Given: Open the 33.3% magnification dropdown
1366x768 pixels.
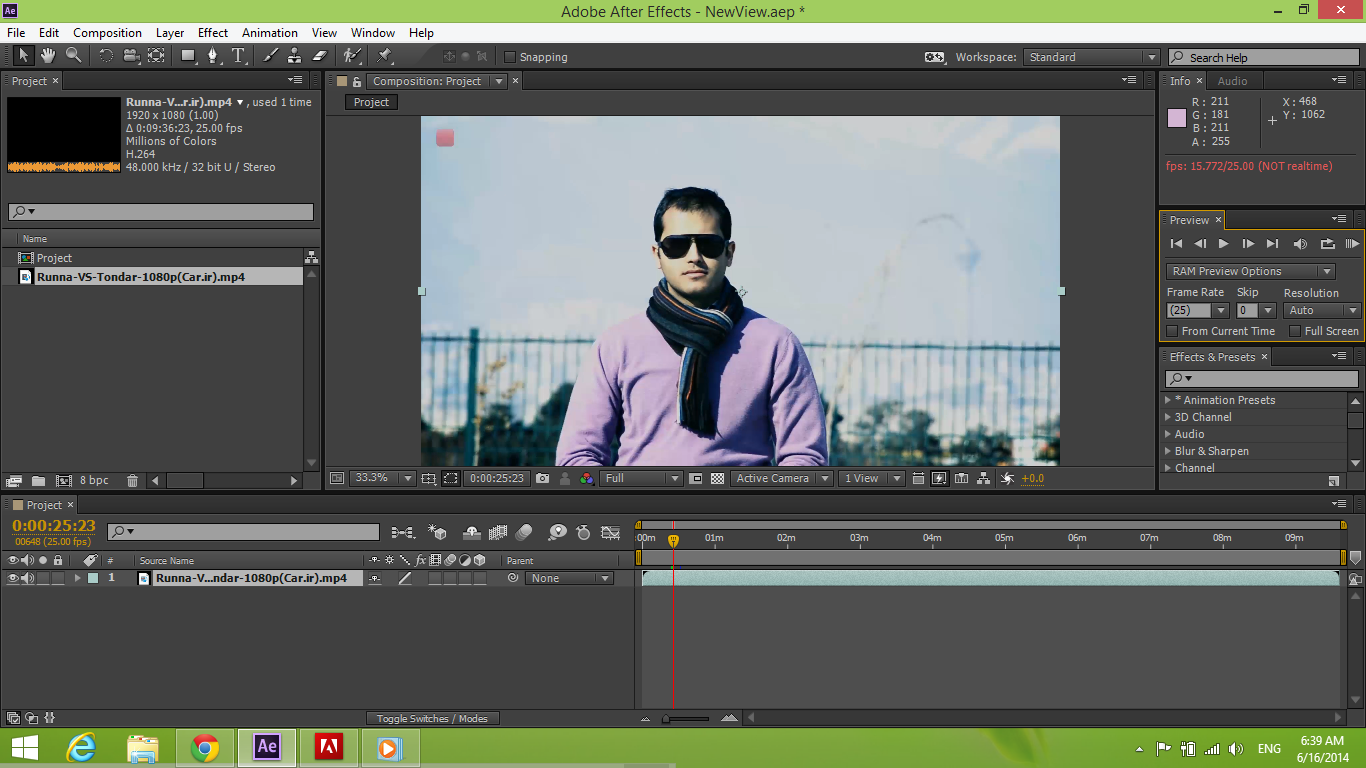Looking at the screenshot, I should point(381,478).
